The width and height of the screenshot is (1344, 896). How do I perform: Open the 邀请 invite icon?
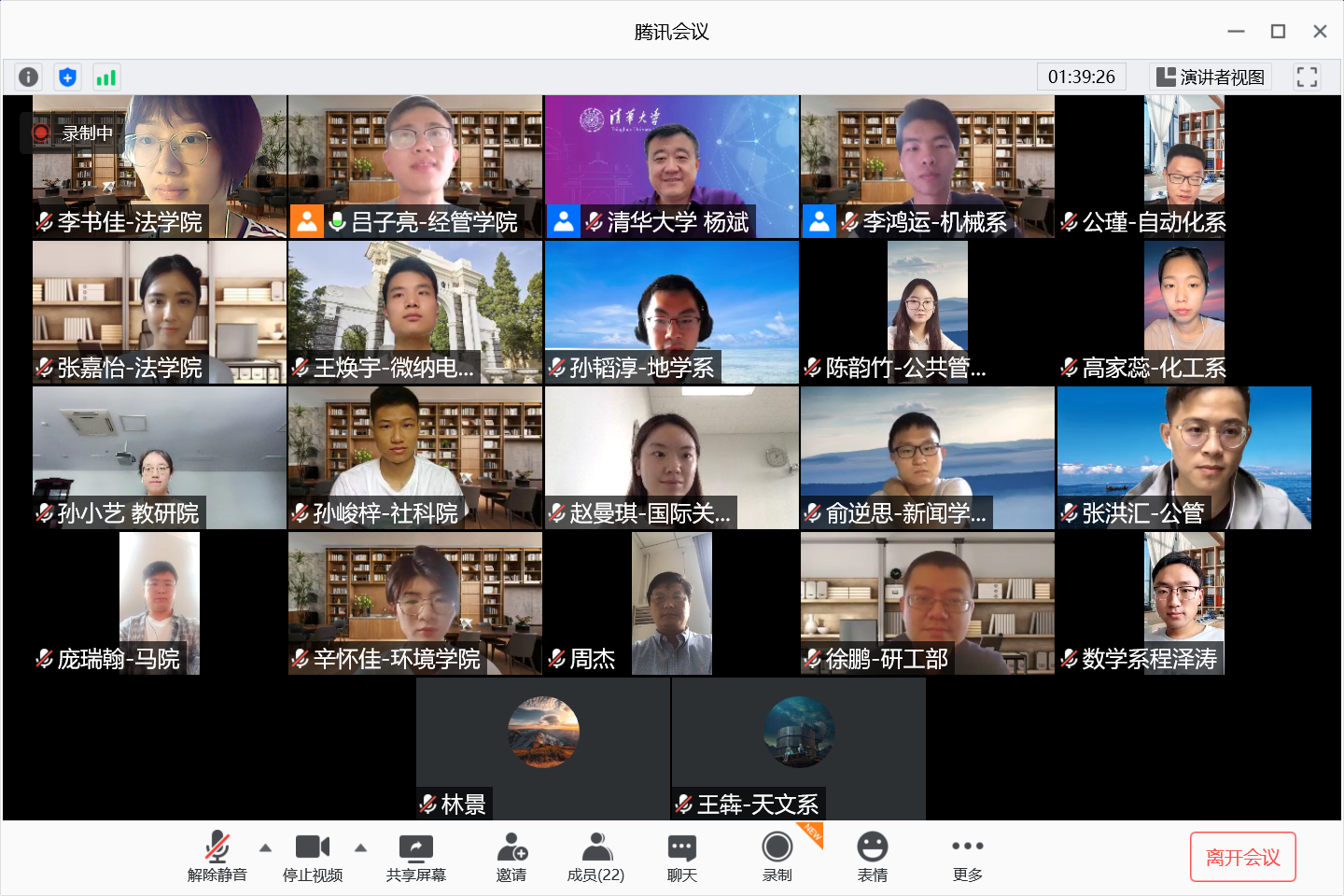click(x=511, y=857)
